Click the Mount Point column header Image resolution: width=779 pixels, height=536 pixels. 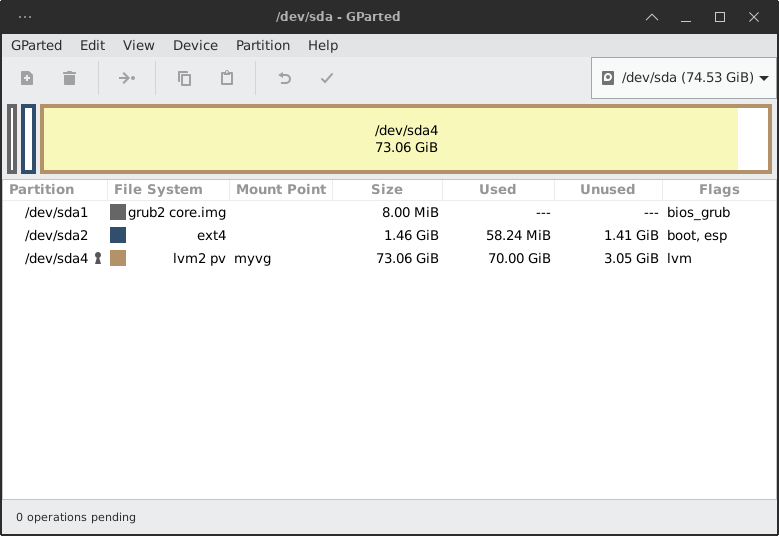281,190
